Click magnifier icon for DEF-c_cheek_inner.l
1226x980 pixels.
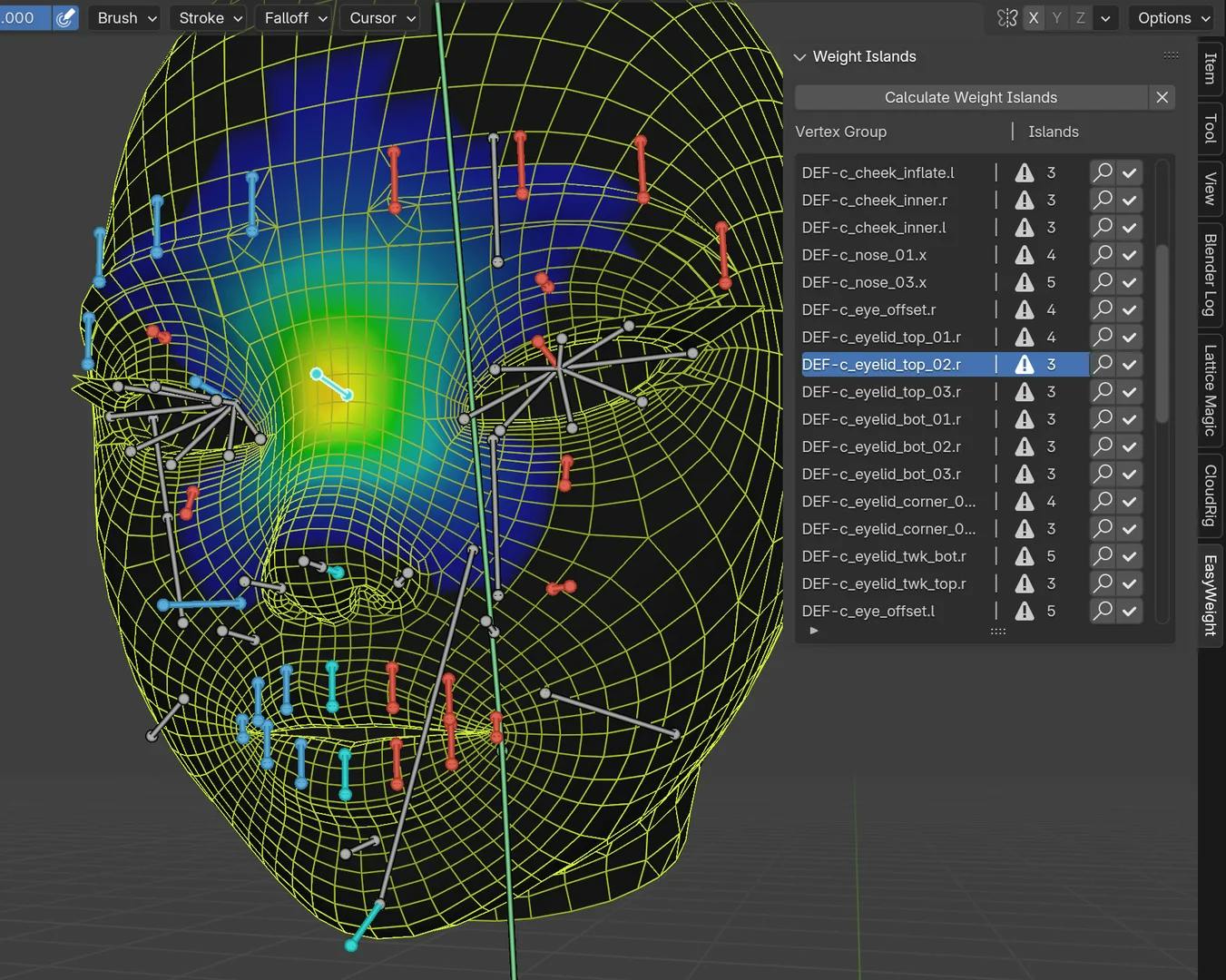[x=1102, y=227]
